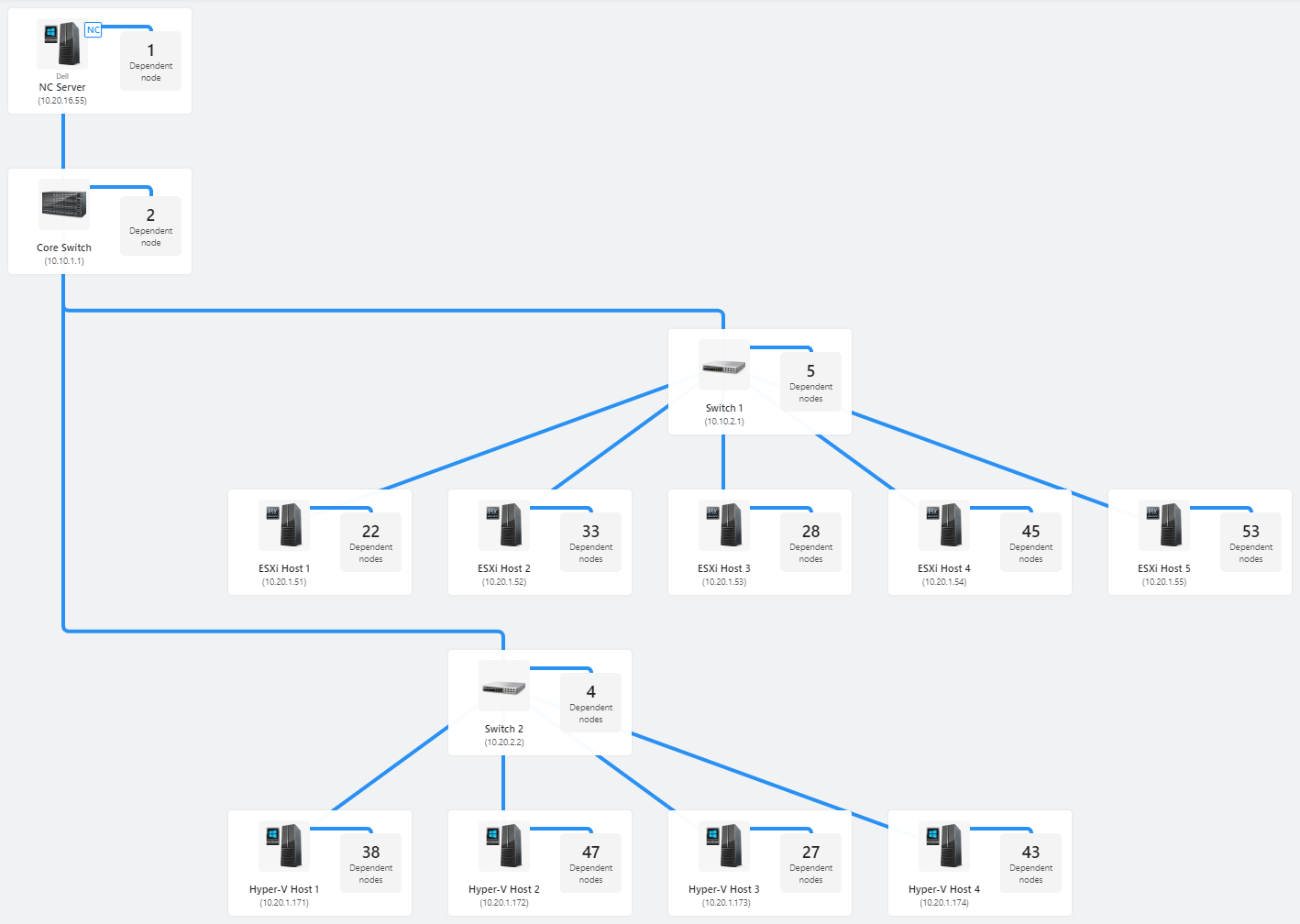Open ESXi Host 4's 45 dependent nodes
Viewport: 1300px width, 924px height.
[1030, 542]
